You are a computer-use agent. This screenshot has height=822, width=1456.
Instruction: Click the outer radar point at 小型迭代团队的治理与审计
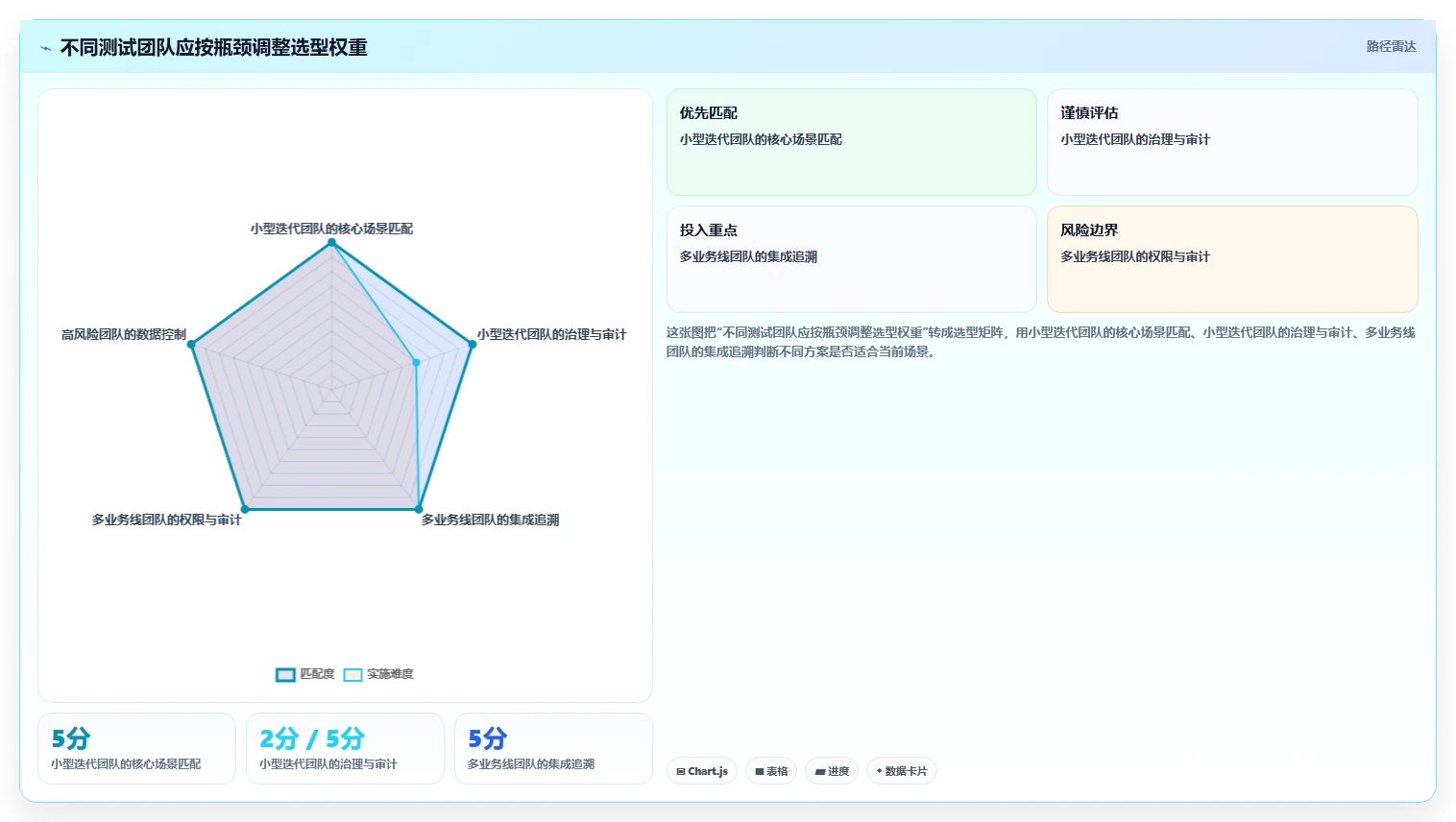click(473, 344)
